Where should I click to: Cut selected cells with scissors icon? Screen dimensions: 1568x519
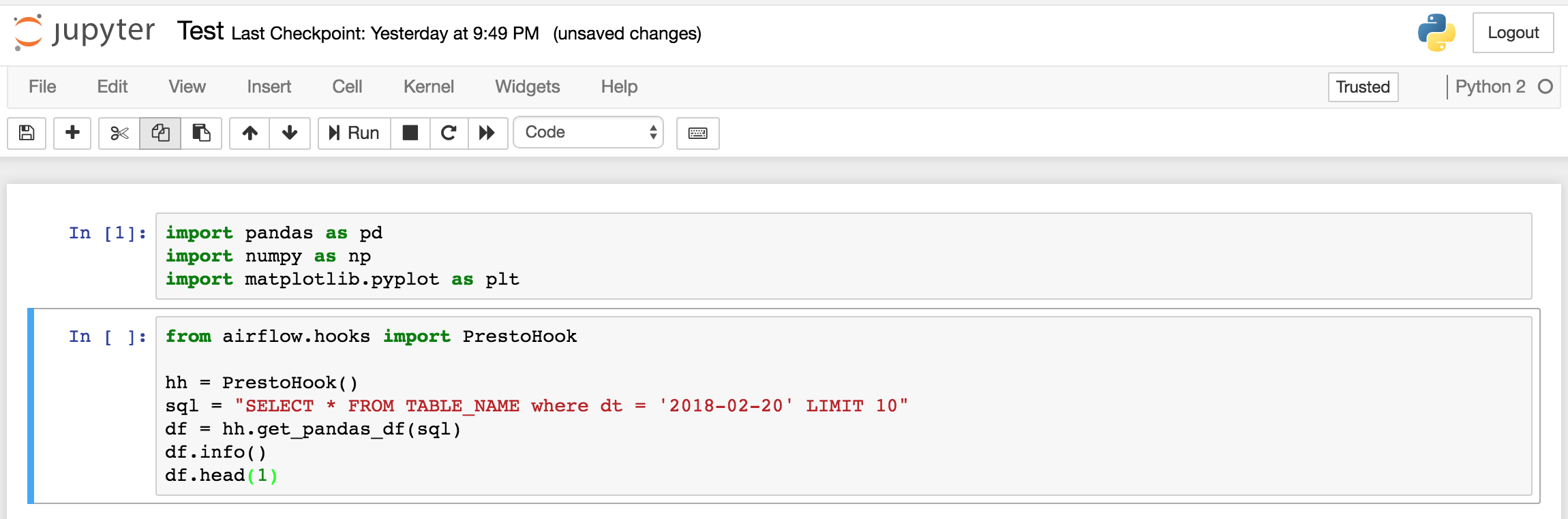pyautogui.click(x=119, y=133)
